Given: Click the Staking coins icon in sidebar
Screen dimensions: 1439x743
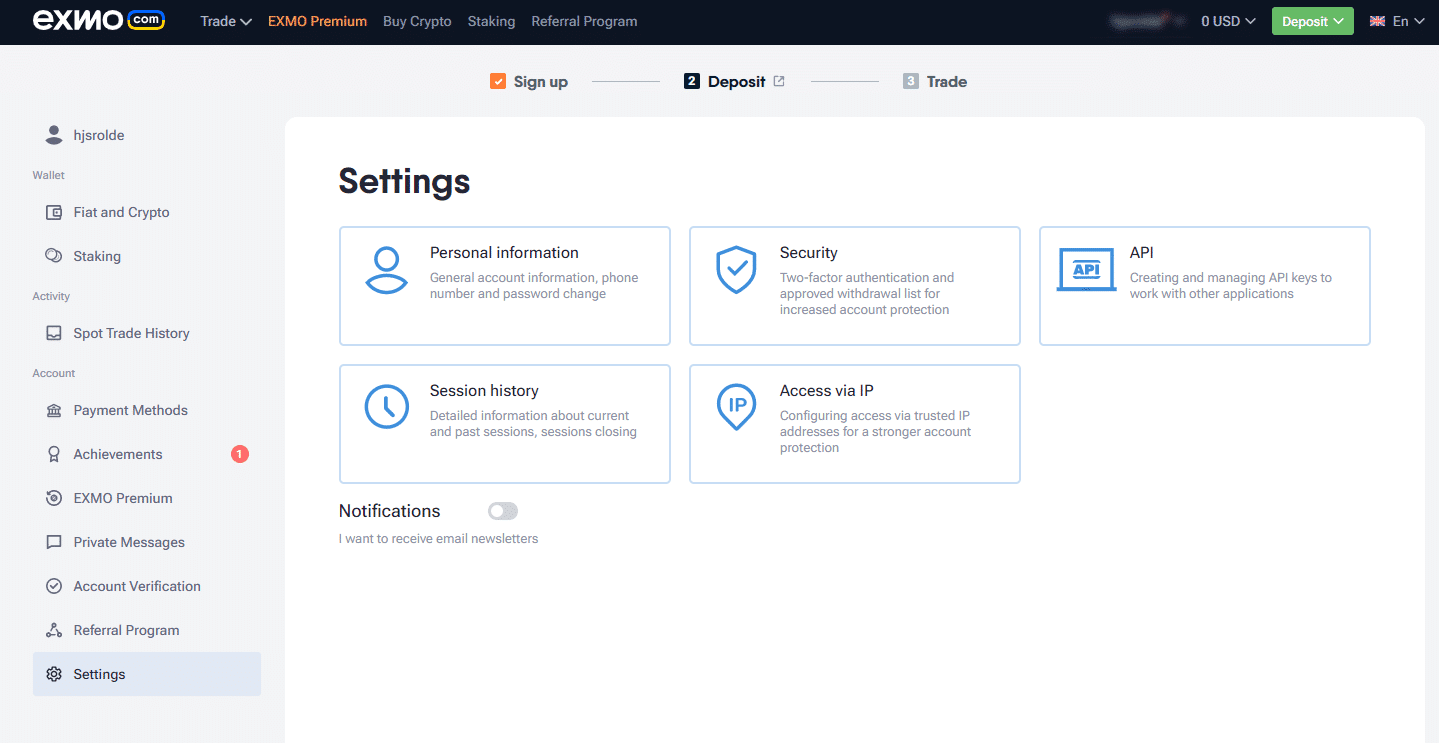Looking at the screenshot, I should coord(54,256).
